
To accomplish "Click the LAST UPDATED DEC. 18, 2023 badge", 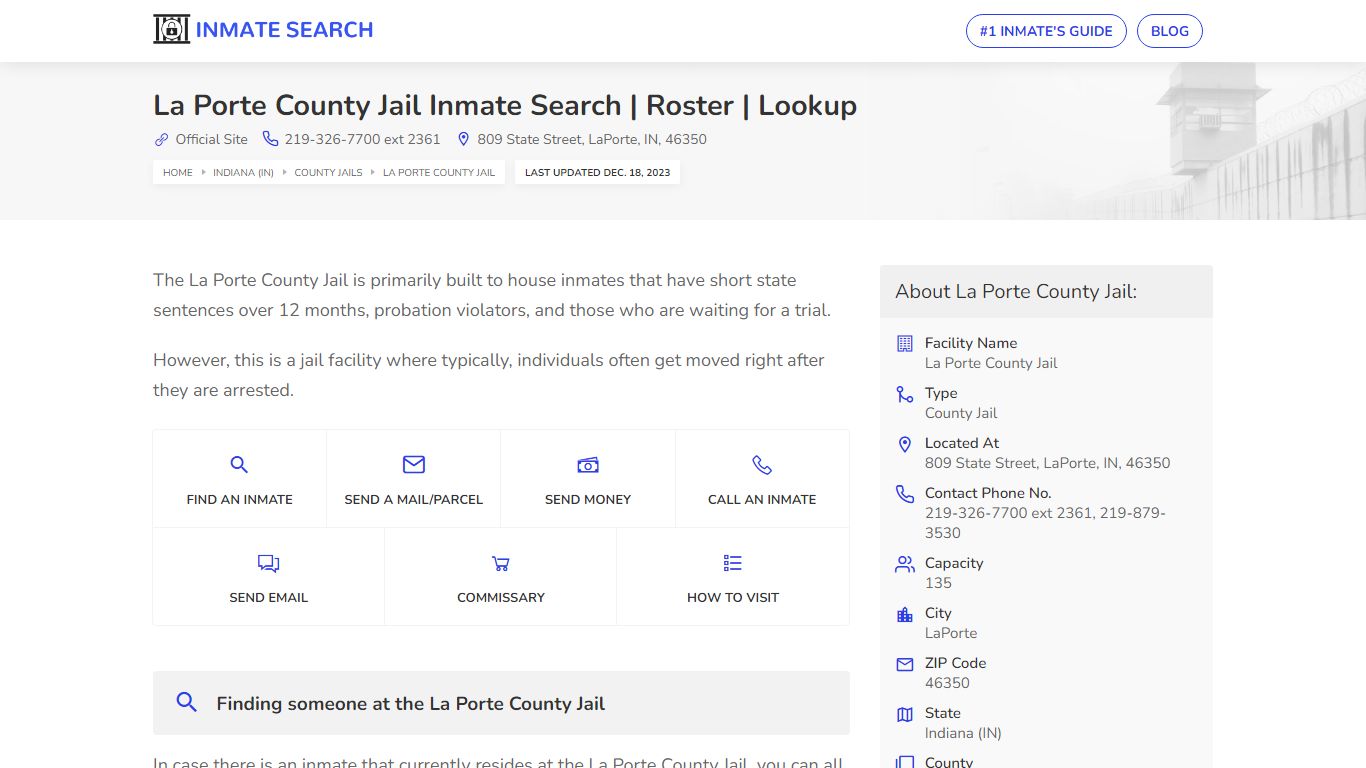I will click(597, 172).
